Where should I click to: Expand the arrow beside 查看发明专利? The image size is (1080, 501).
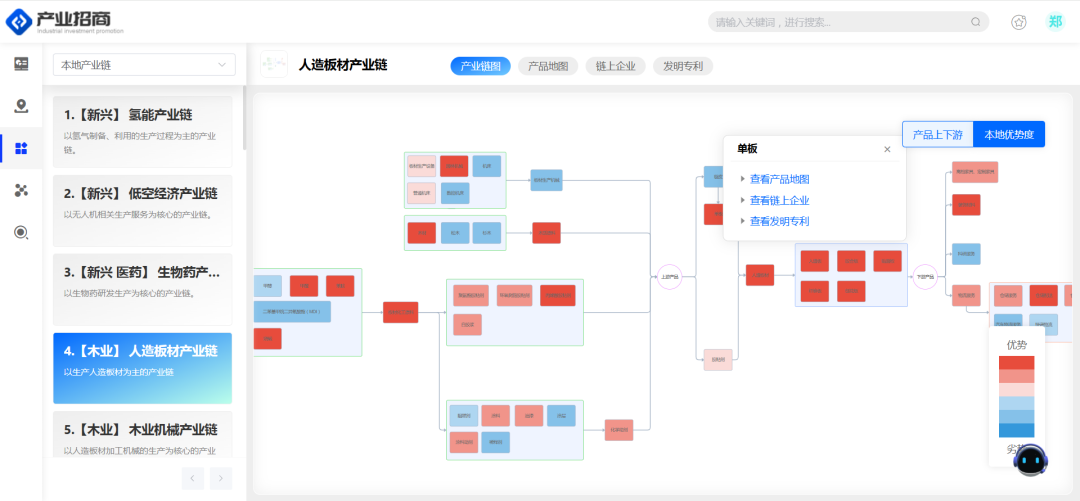pyautogui.click(x=742, y=221)
